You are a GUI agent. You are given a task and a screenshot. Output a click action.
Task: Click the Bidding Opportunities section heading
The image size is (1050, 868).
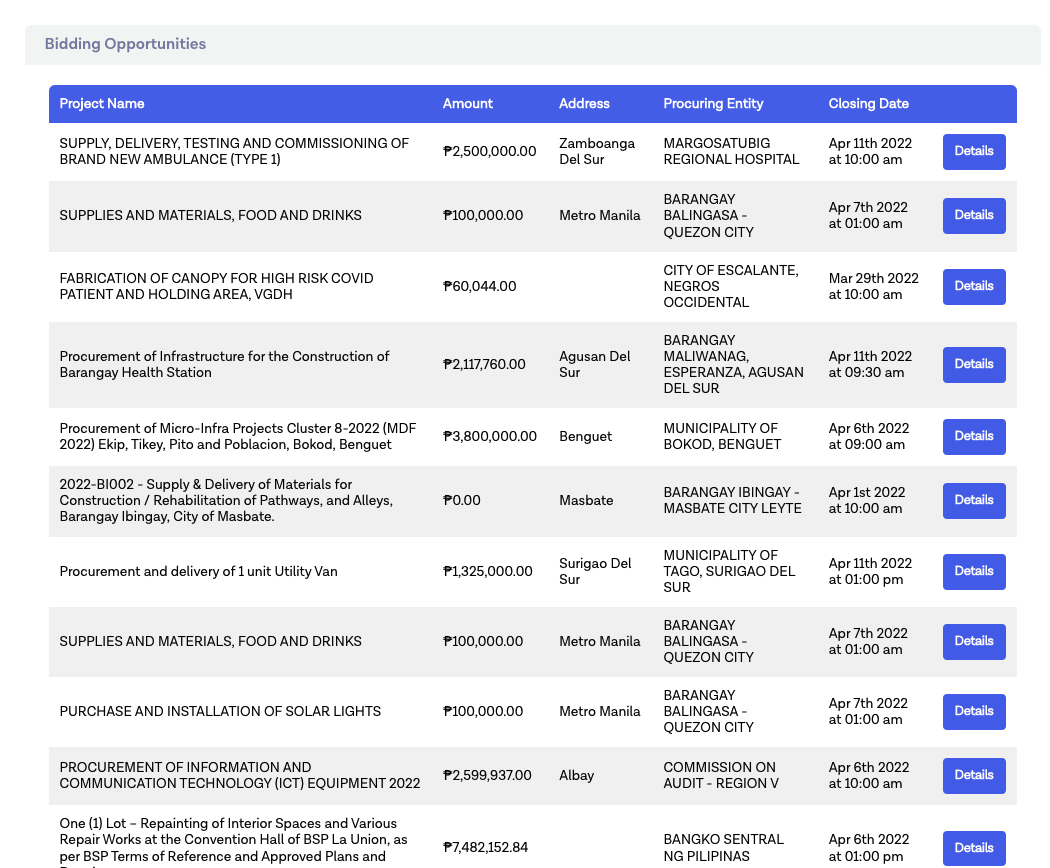(x=125, y=44)
